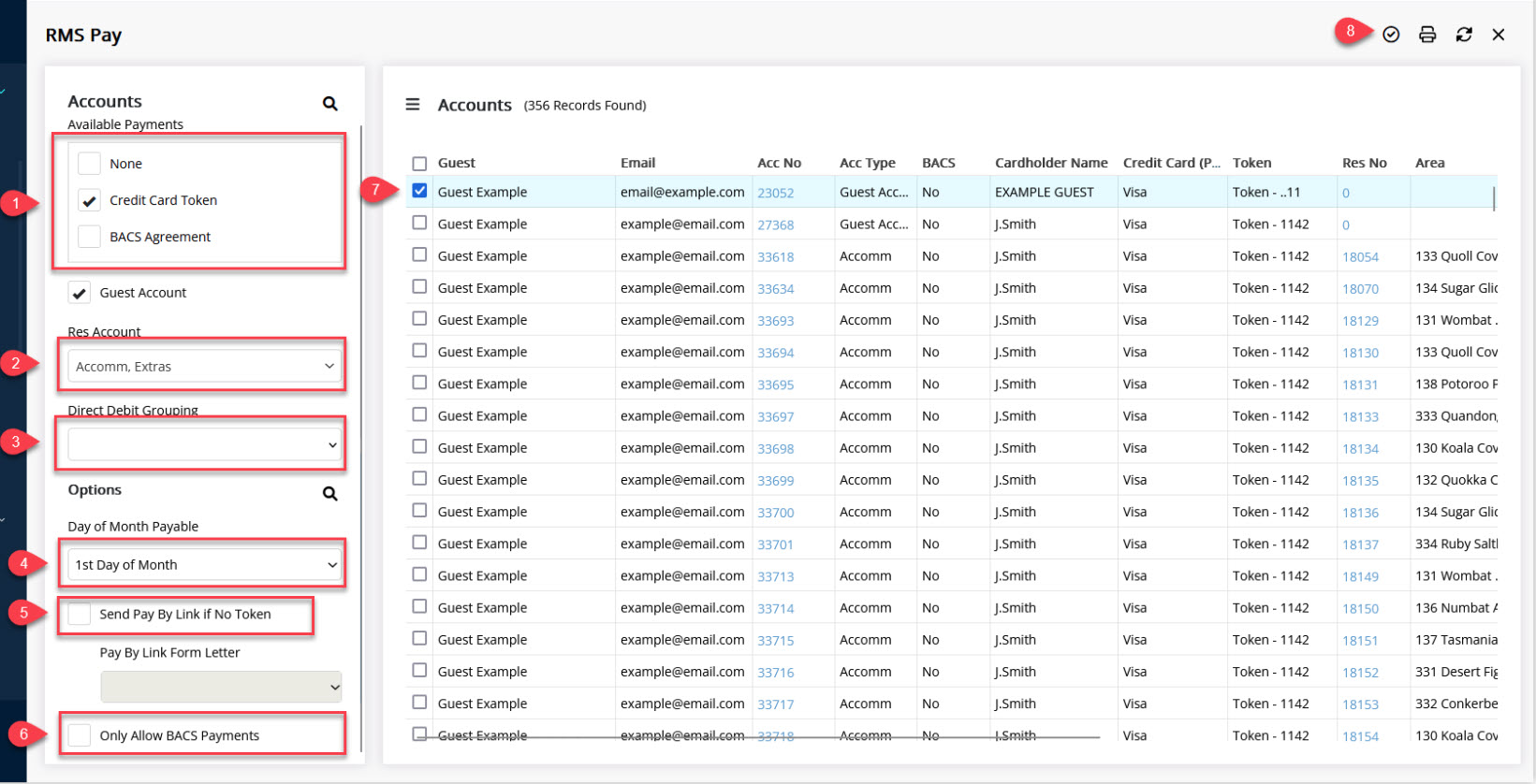The width and height of the screenshot is (1536, 784).
Task: Enable Send Pay By Link if No Token
Action: click(x=80, y=614)
